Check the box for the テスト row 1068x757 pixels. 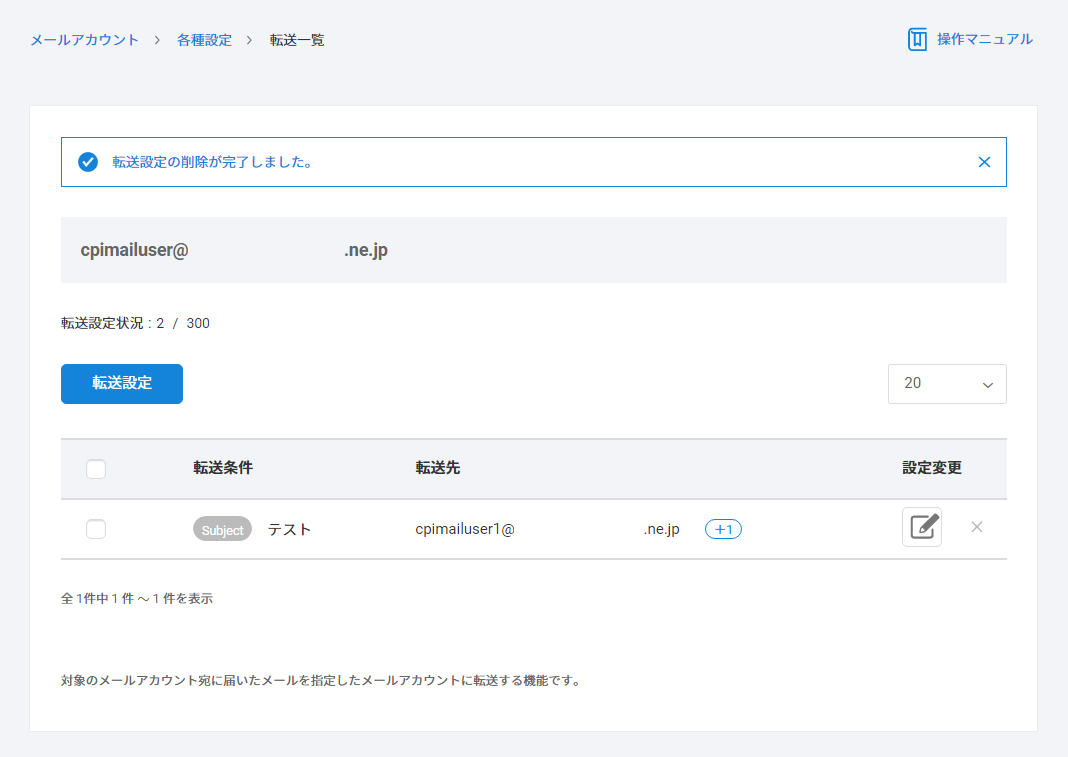coord(96,529)
